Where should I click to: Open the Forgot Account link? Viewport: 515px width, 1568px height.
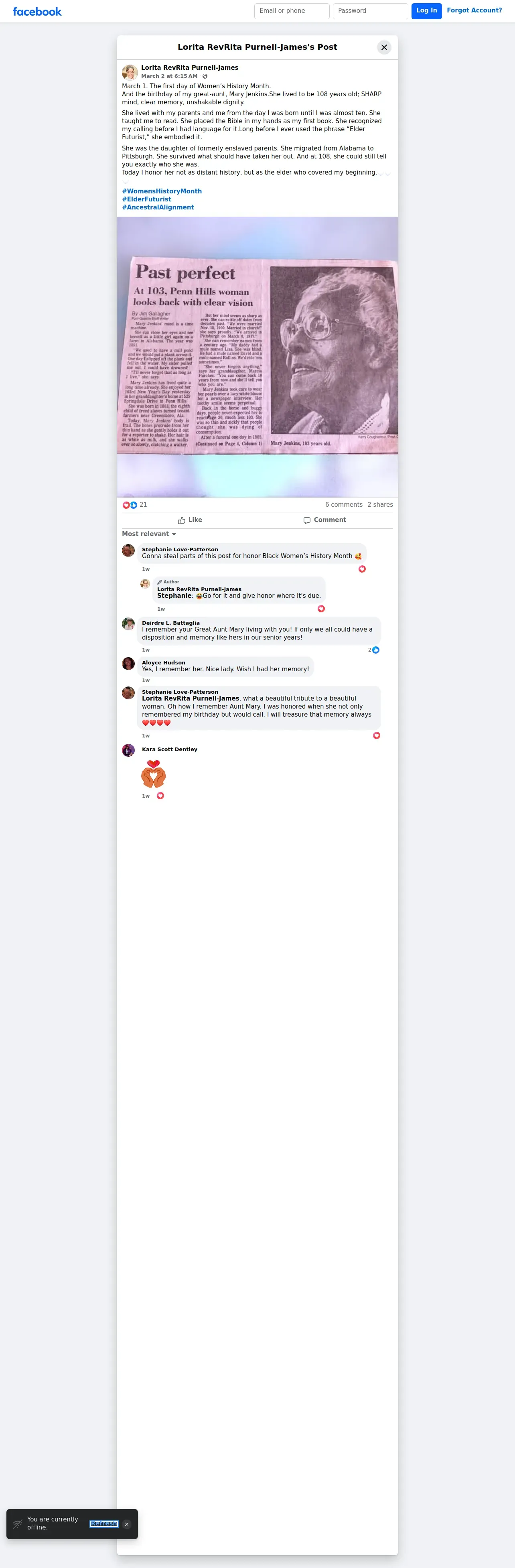coord(474,10)
